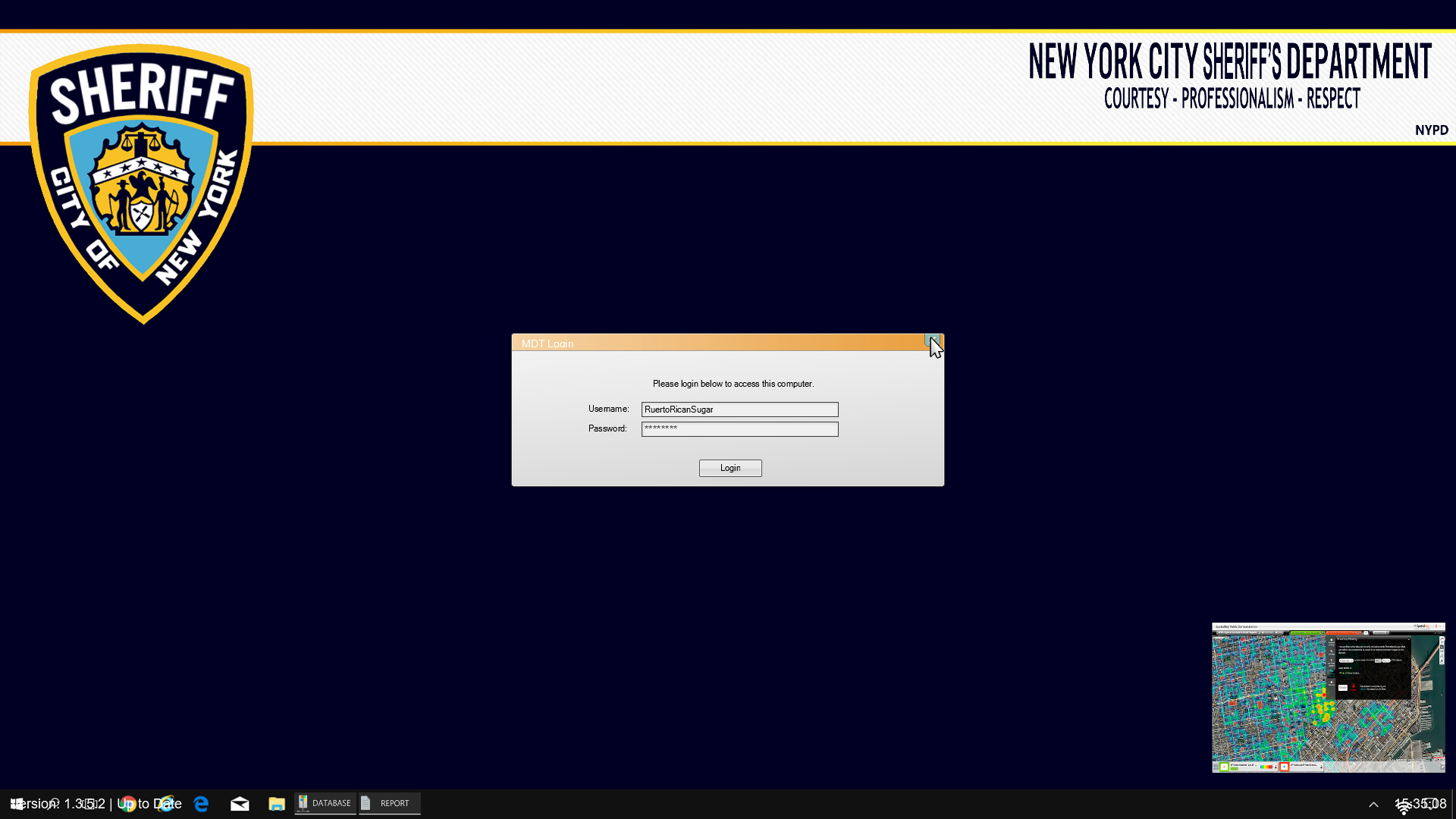
Task: Open Internet Explorer from the taskbar
Action: click(166, 804)
